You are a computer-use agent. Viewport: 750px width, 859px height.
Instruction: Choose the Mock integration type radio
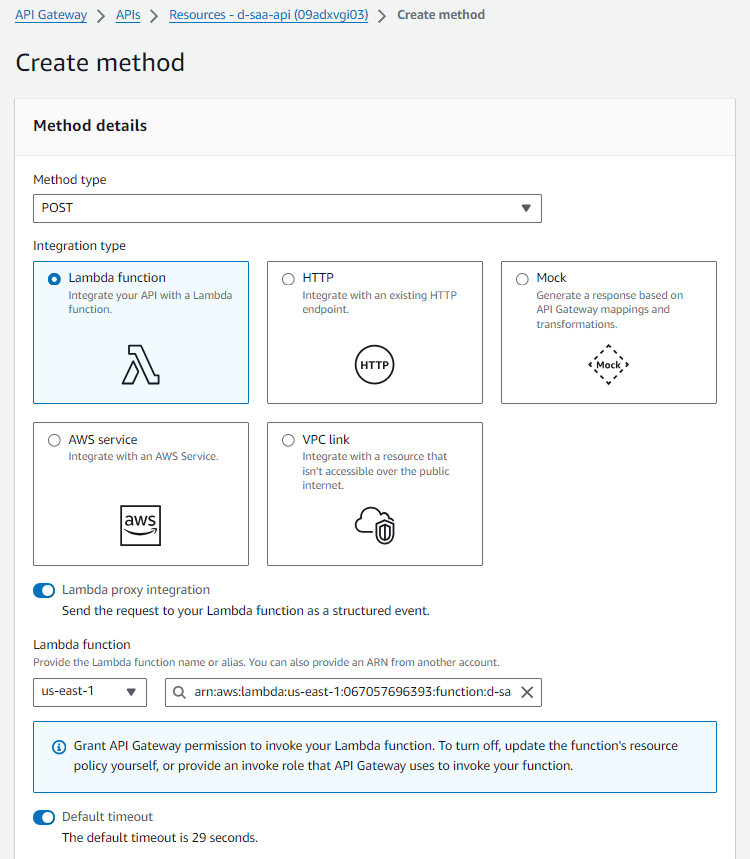(x=522, y=279)
